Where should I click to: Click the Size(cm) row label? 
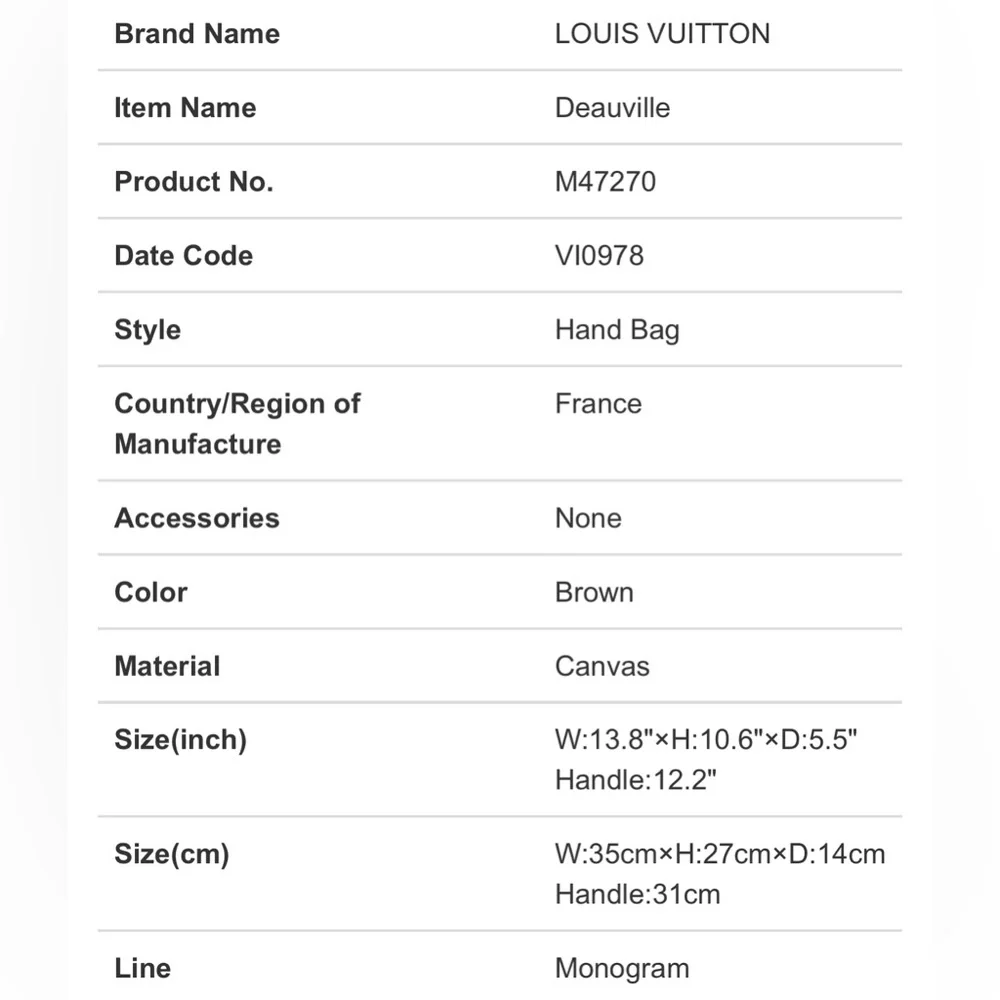(171, 855)
